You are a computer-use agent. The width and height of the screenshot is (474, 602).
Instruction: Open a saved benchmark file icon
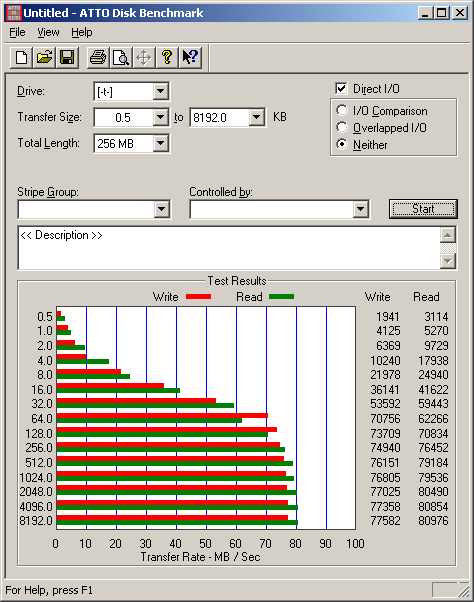click(x=45, y=58)
